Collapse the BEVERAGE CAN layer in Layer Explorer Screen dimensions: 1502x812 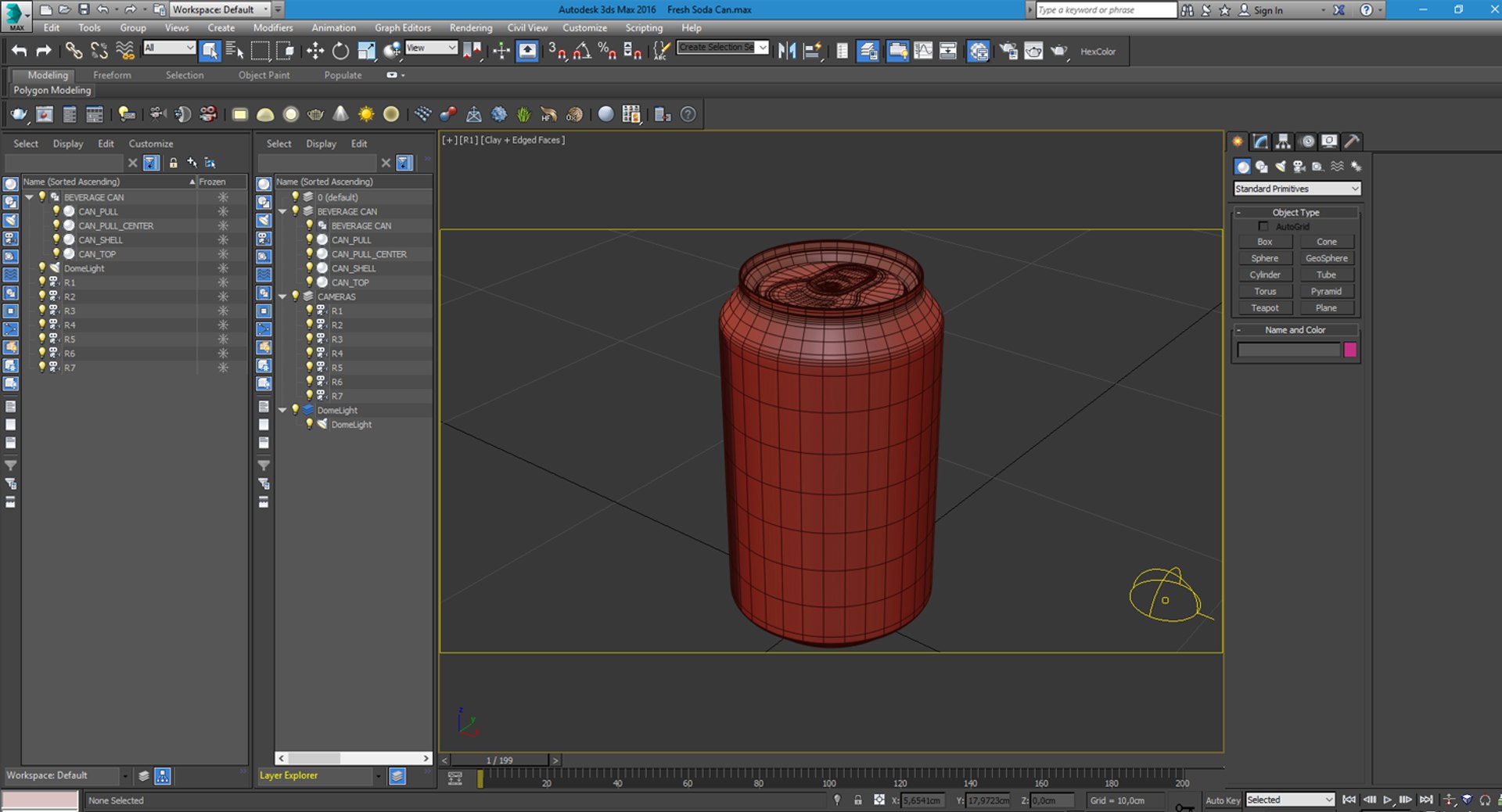pyautogui.click(x=282, y=211)
